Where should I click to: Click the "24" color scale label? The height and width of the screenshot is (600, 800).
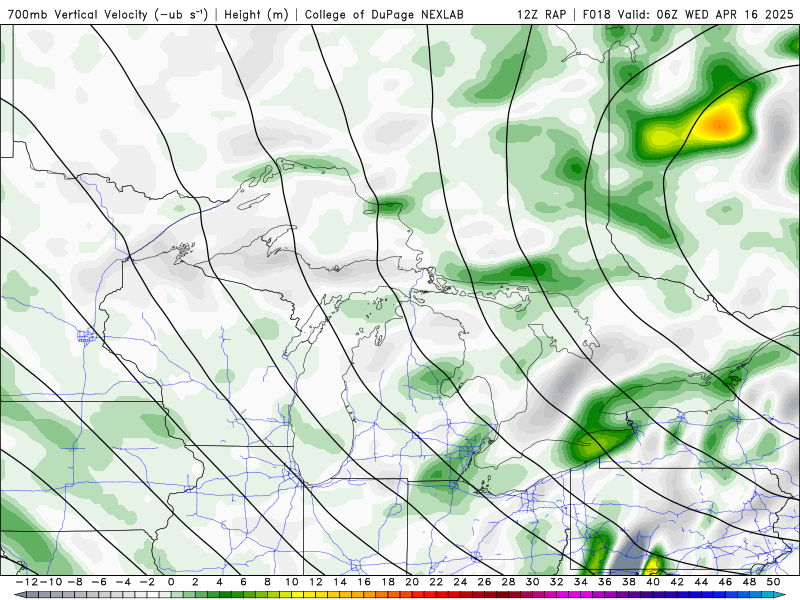[x=460, y=582]
